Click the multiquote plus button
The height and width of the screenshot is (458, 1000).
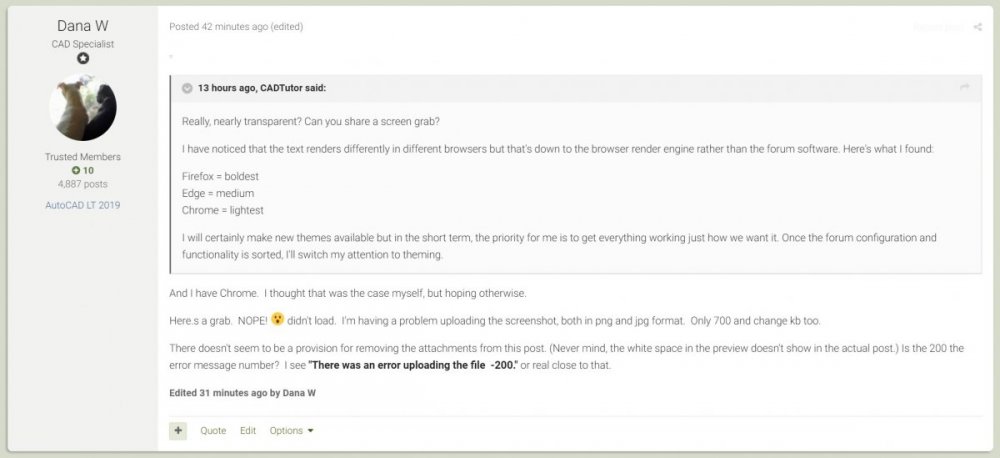[178, 431]
